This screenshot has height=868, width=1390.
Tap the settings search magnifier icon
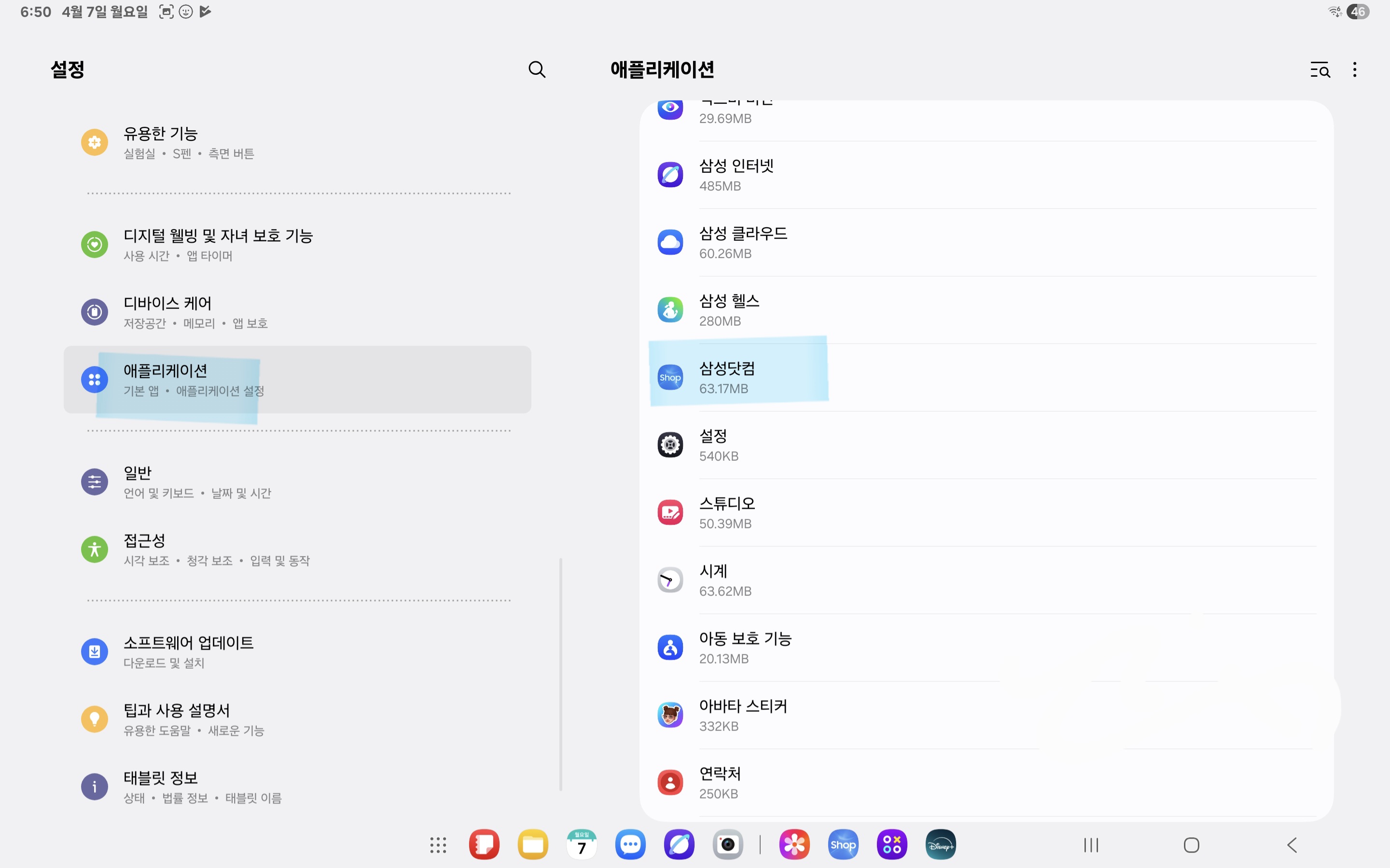537,69
